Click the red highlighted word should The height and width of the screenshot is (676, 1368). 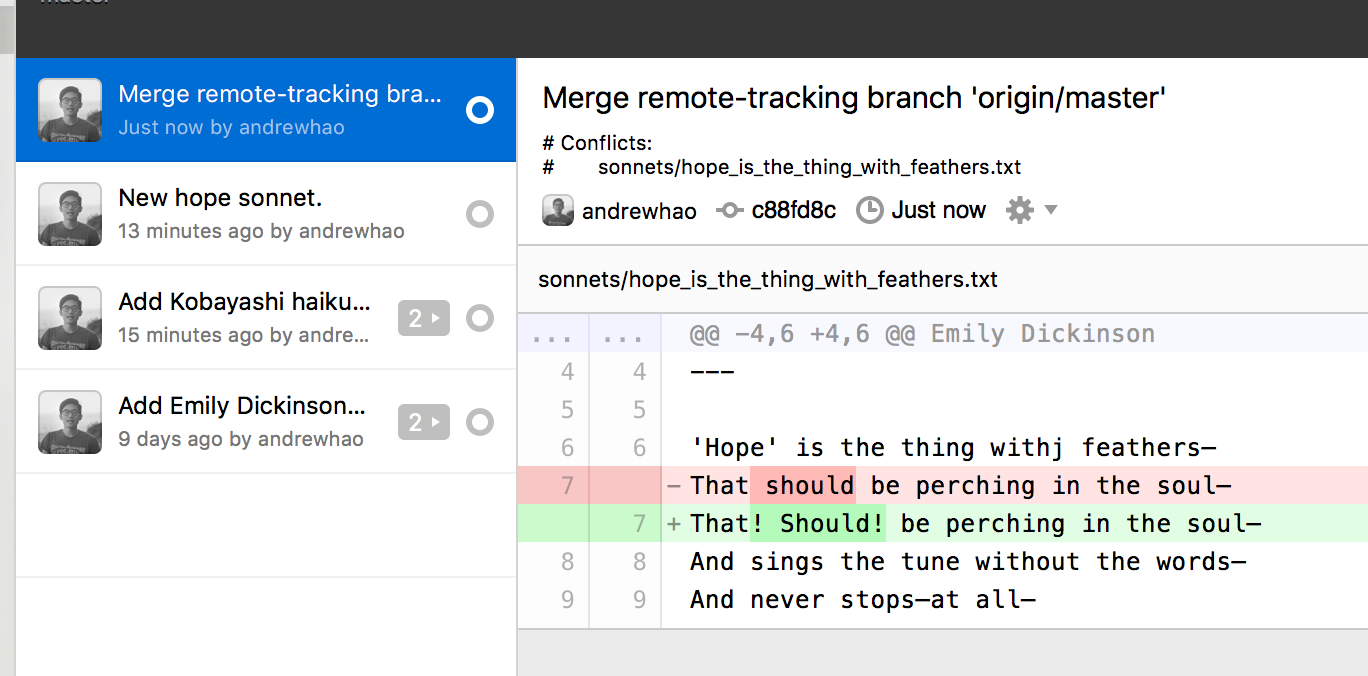810,486
